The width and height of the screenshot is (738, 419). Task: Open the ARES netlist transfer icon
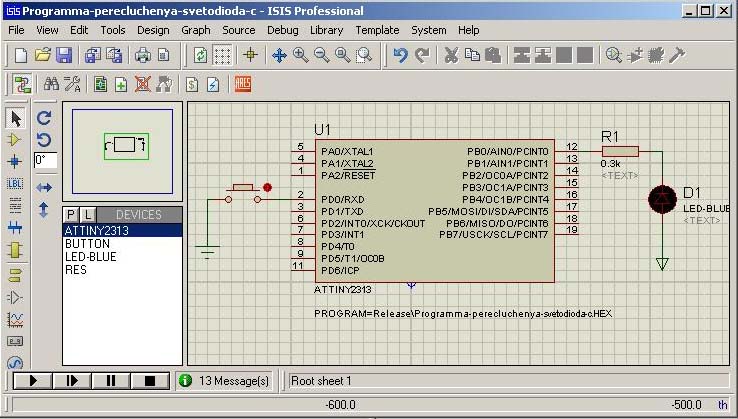[x=243, y=84]
